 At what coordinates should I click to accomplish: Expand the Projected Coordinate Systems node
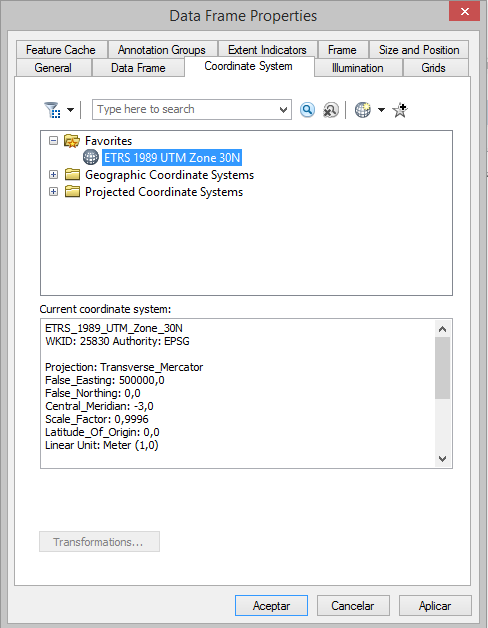[x=53, y=191]
